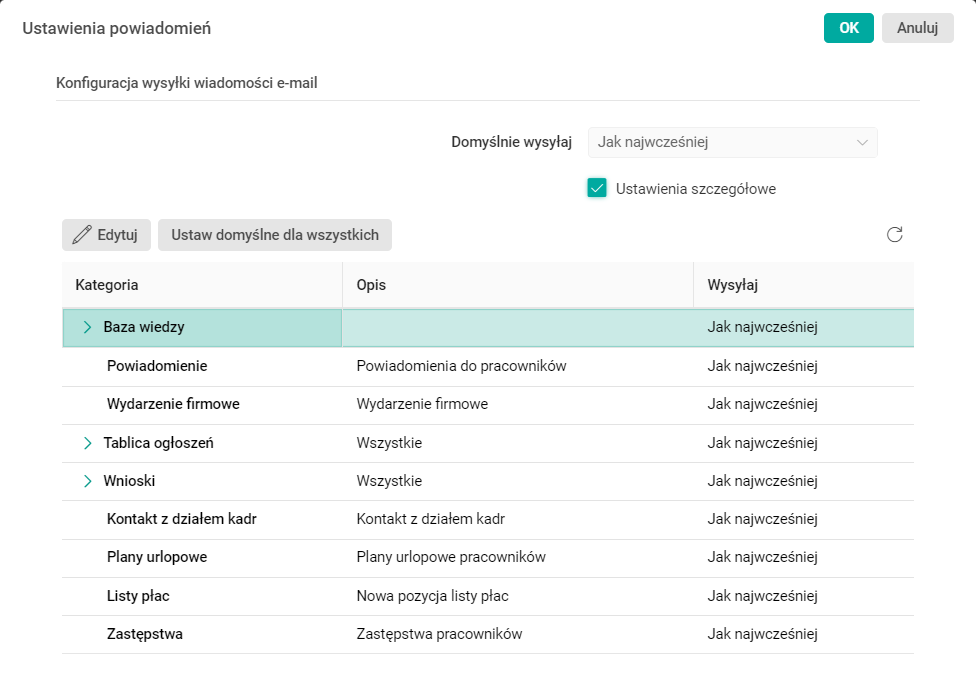This screenshot has width=976, height=684.
Task: Open the Domyślnie wysyłaj dropdown
Action: pyautogui.click(x=733, y=142)
